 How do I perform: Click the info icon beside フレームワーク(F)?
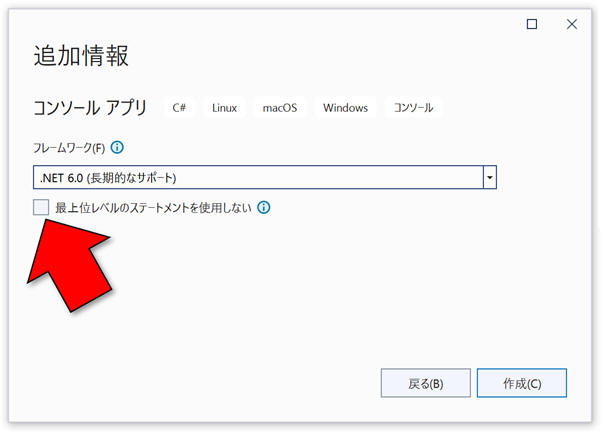click(117, 147)
